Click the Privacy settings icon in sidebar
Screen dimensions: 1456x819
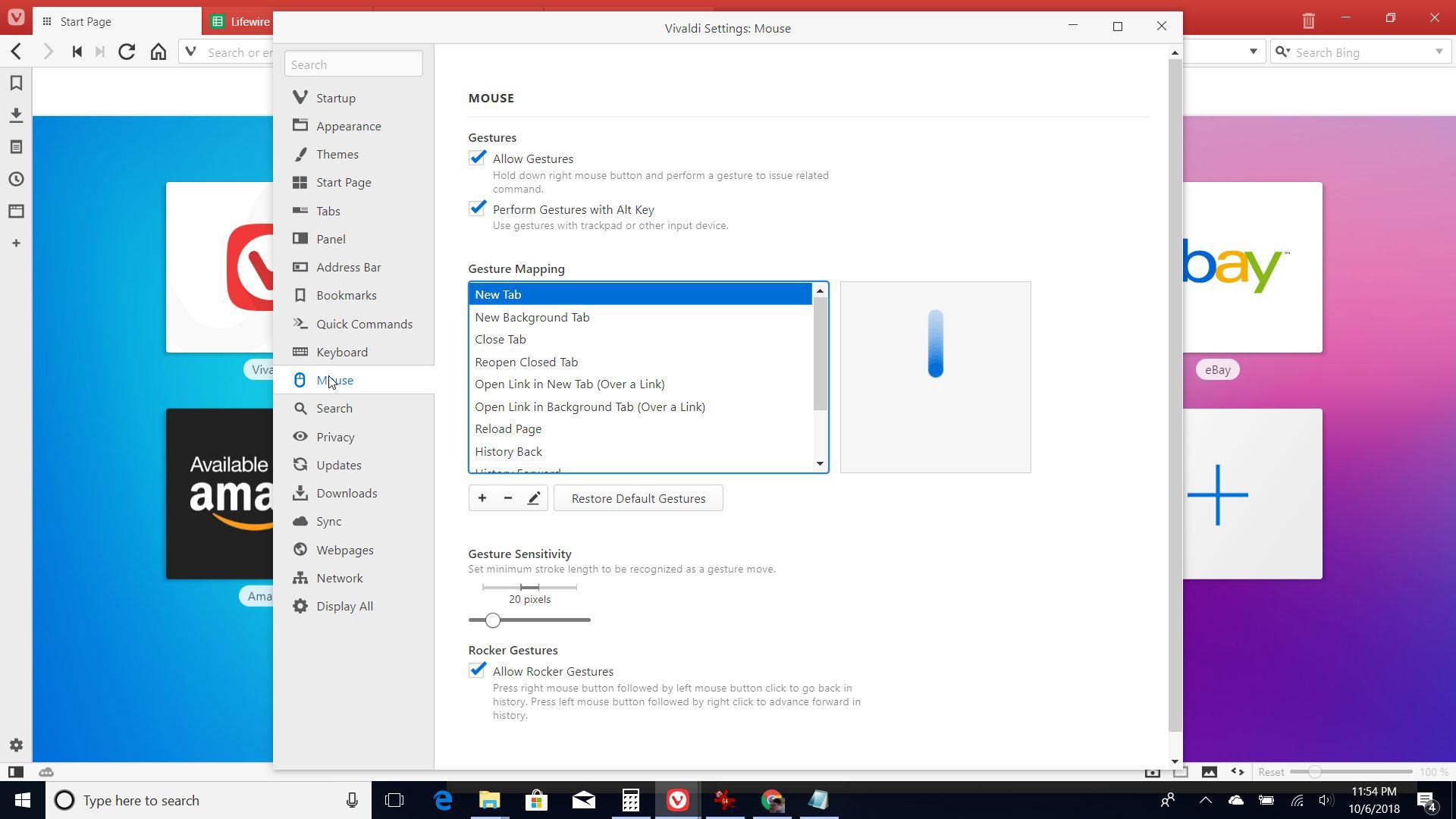tap(300, 436)
